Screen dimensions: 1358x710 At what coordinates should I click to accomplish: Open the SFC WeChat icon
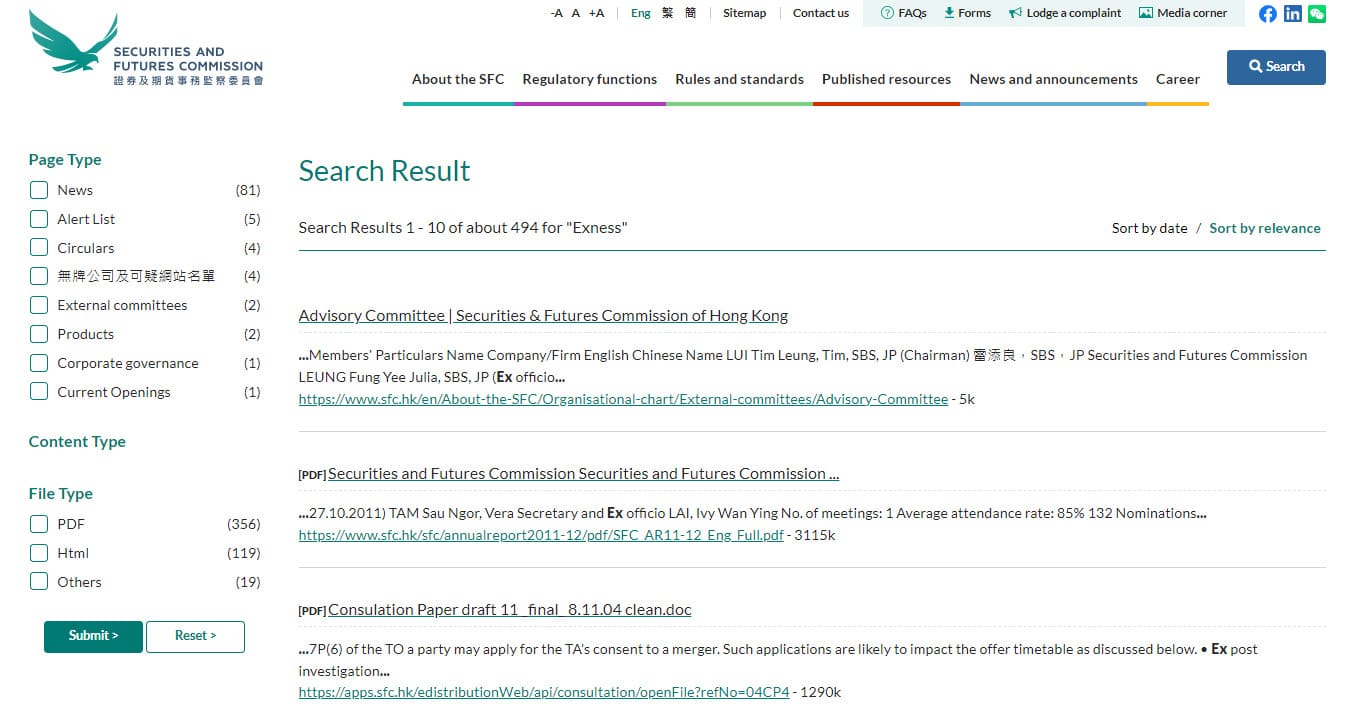tap(1317, 14)
